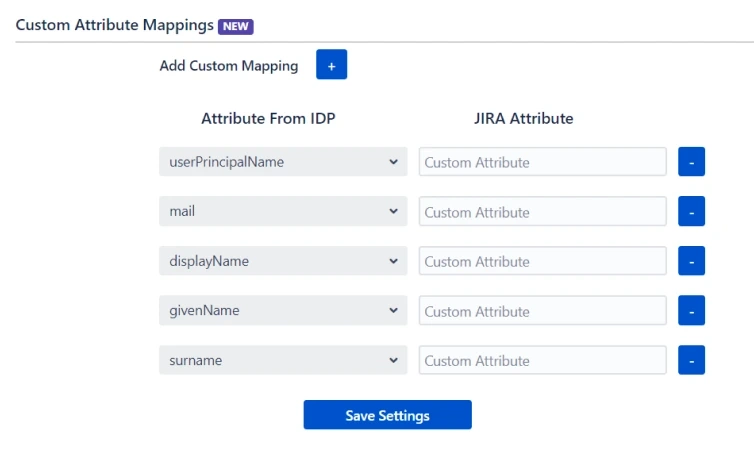The width and height of the screenshot is (754, 450).
Task: Select the Custom Attribute field for surname
Action: click(x=542, y=360)
